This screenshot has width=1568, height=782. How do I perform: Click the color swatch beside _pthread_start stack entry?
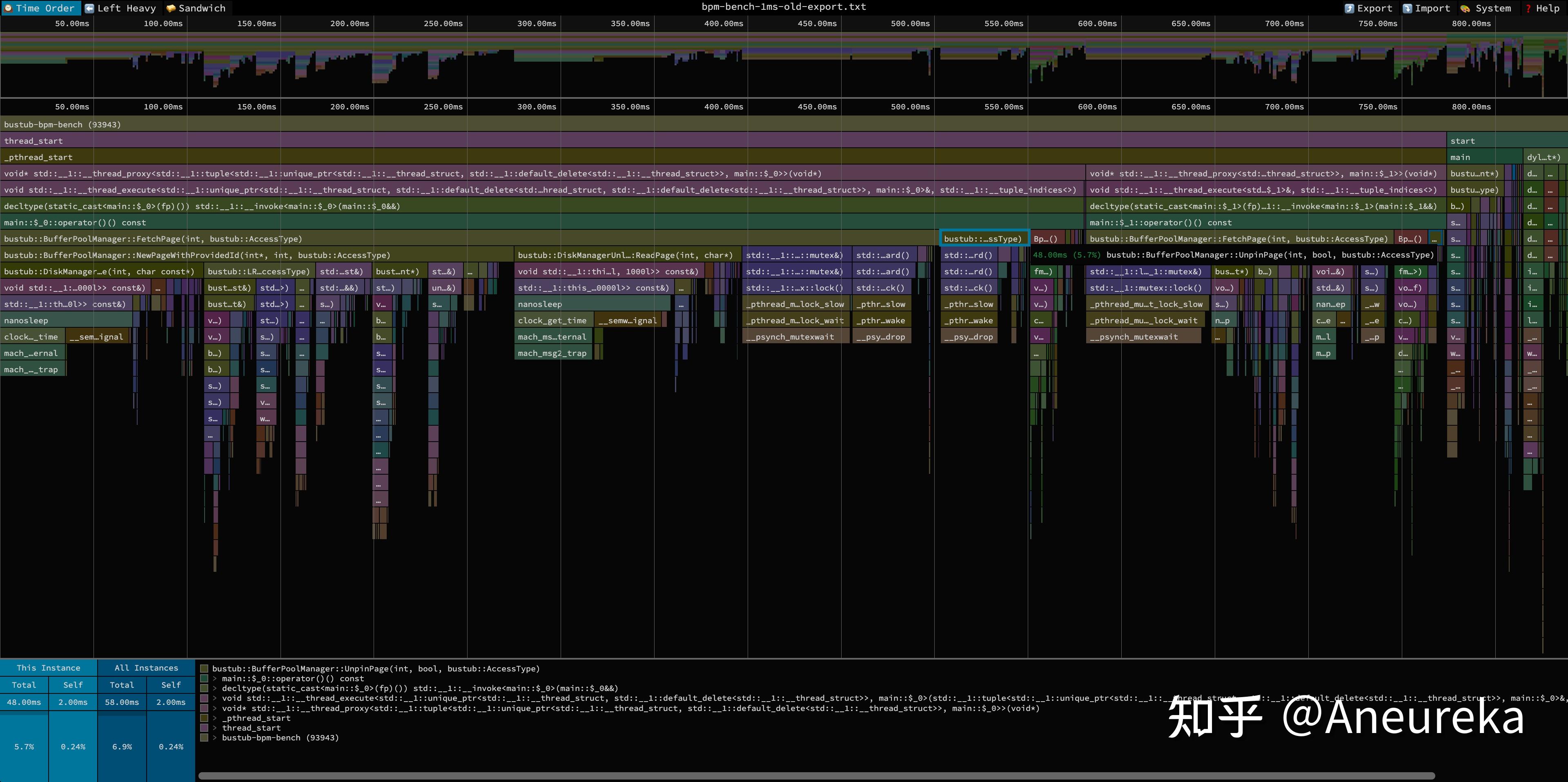204,718
